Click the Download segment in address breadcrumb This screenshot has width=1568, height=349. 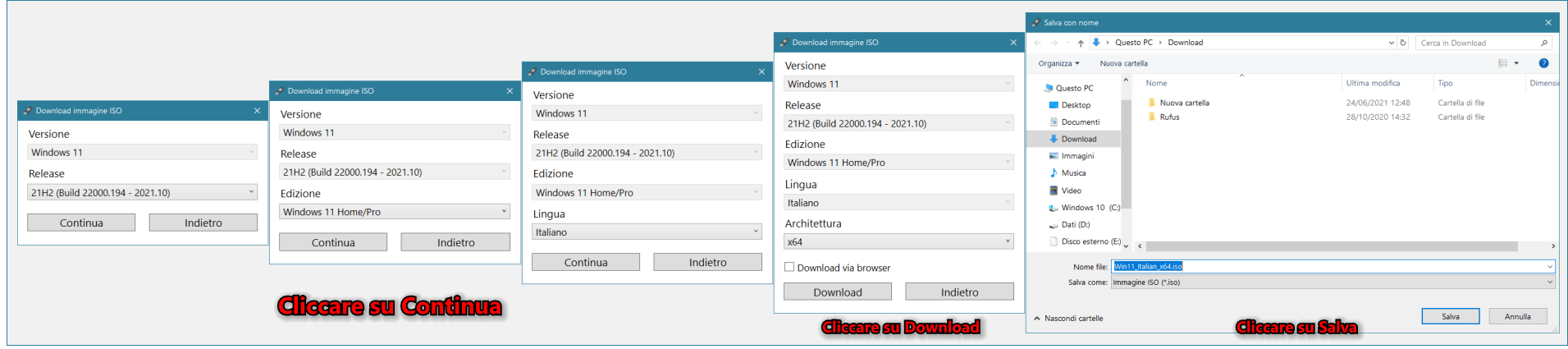pos(1186,43)
